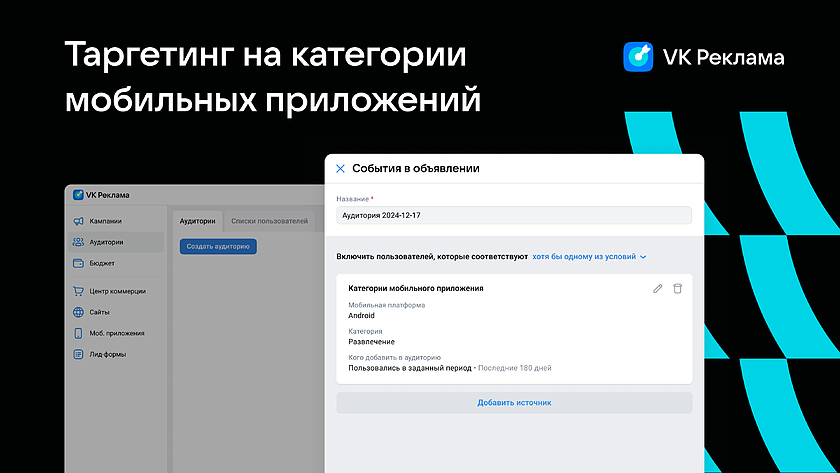Click the Лид-формы form icon
Screen dimensions: 840x473
point(78,354)
